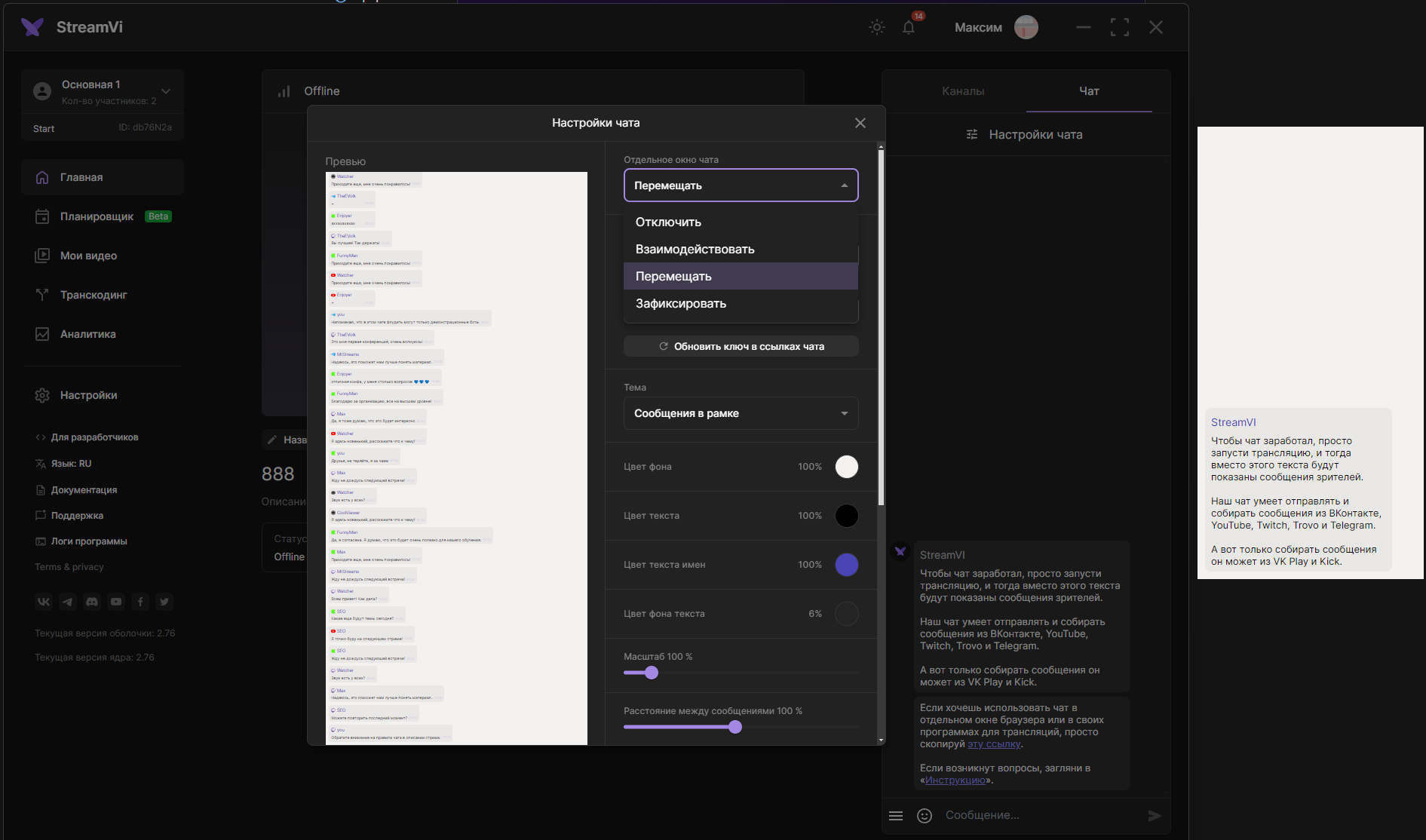Click Сообщение... input field
Viewport: 1426px width, 840px height.
point(1041,816)
